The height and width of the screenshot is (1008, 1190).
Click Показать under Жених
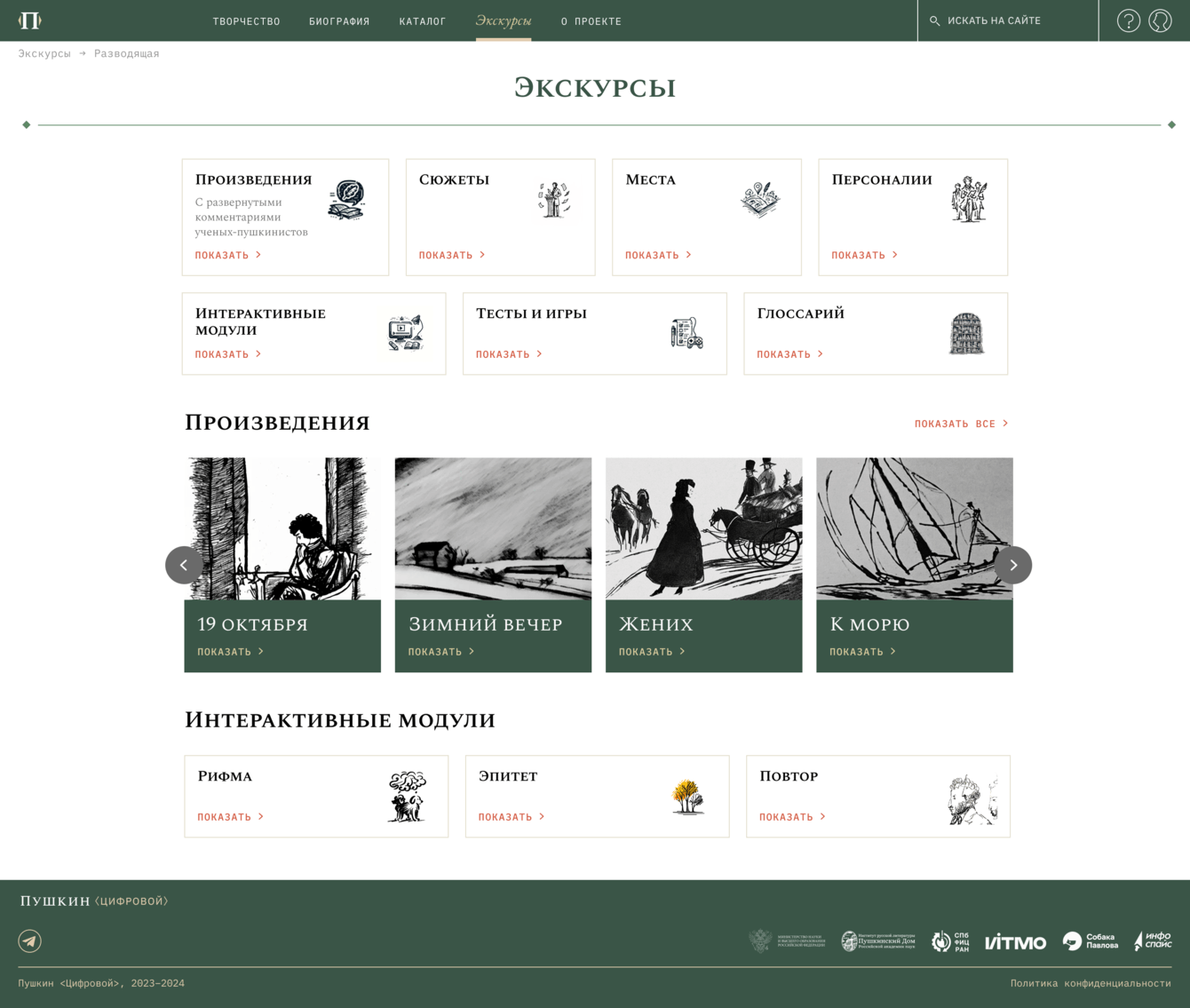click(652, 652)
